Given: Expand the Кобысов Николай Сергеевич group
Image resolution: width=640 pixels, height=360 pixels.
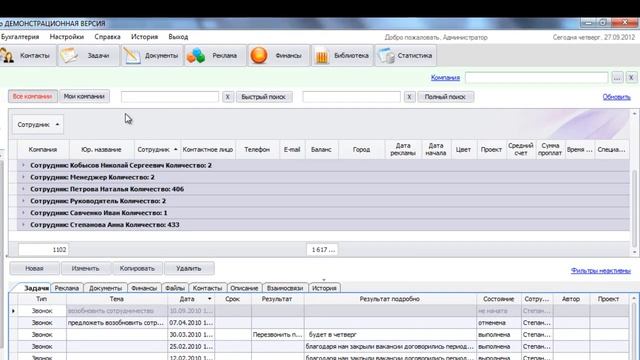Looking at the screenshot, I should click(x=23, y=165).
